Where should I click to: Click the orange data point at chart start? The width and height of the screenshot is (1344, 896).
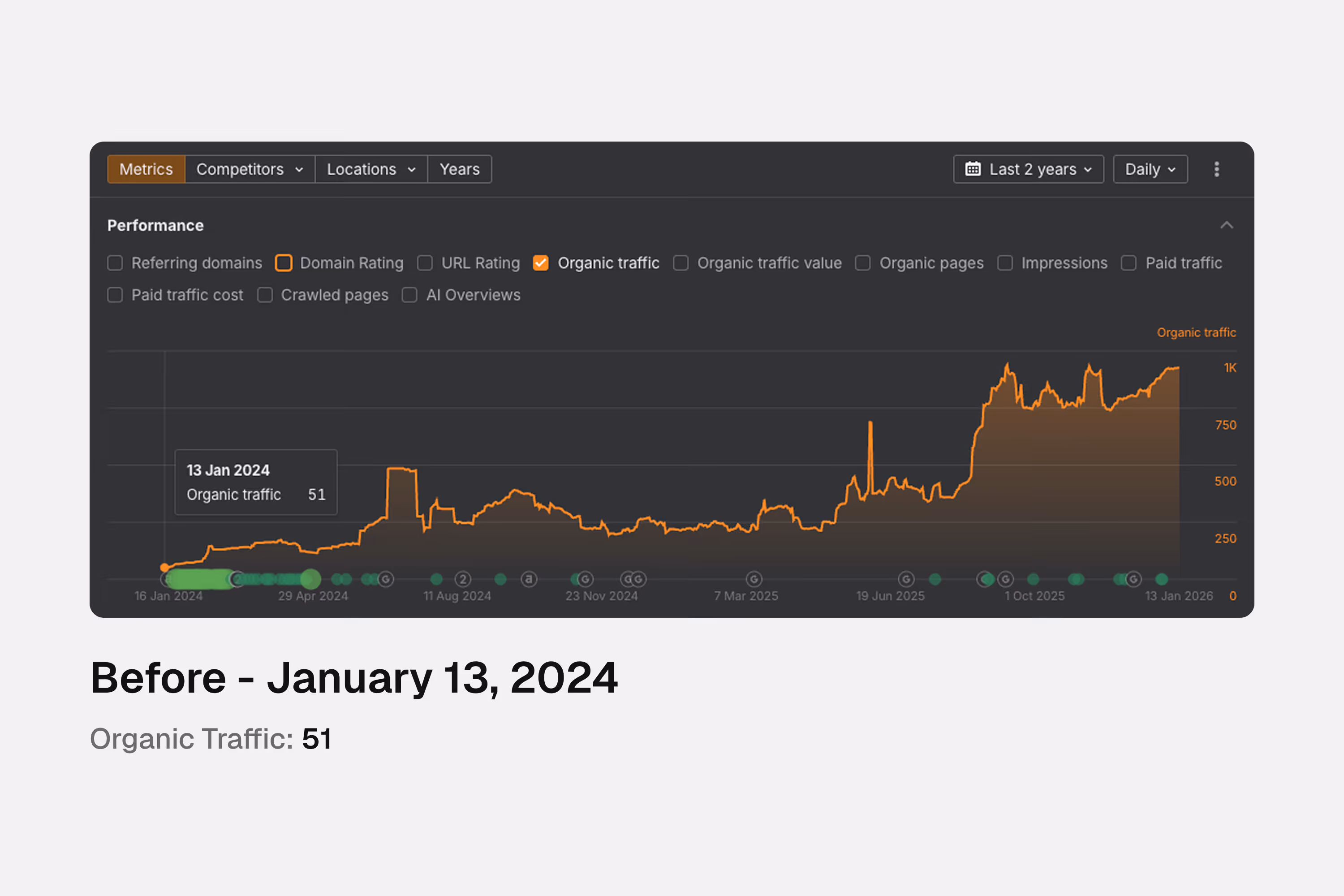pyautogui.click(x=164, y=568)
